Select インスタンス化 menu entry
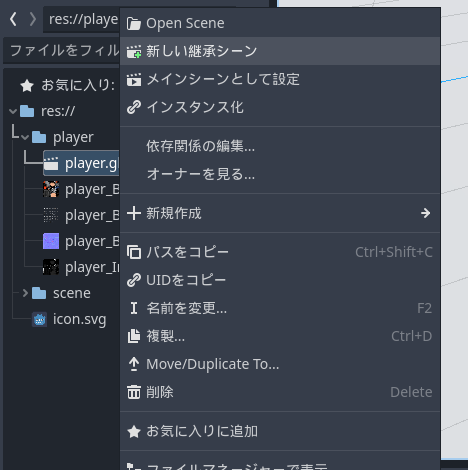Viewport: 468px width, 470px height. click(x=280, y=107)
